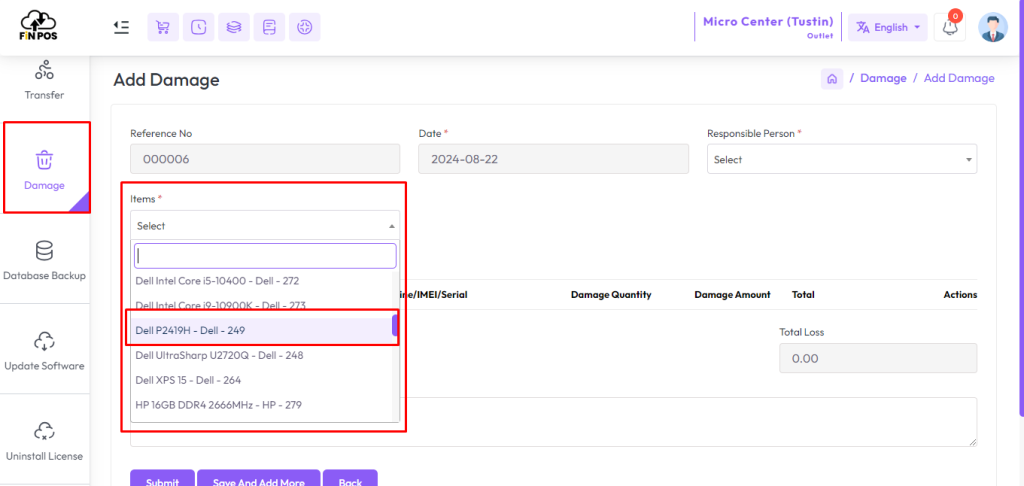Click the Actions column header
The image size is (1024, 486).
pos(960,295)
